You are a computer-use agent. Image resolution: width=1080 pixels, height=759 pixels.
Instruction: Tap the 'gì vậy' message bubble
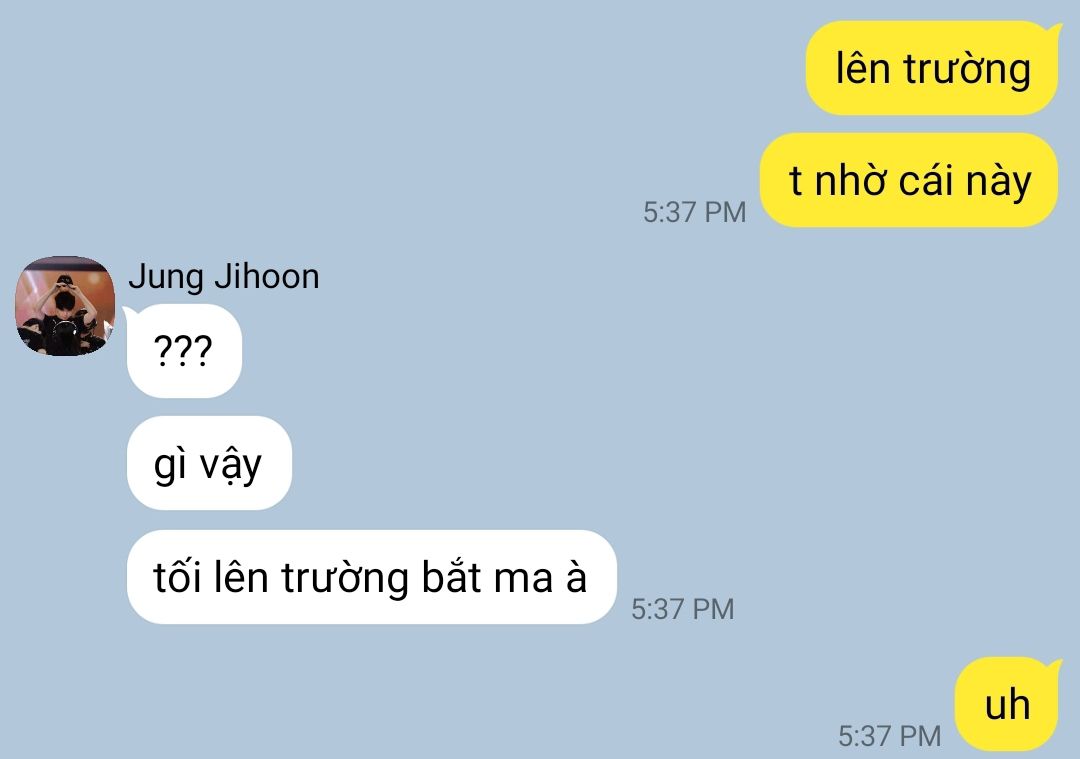click(209, 463)
